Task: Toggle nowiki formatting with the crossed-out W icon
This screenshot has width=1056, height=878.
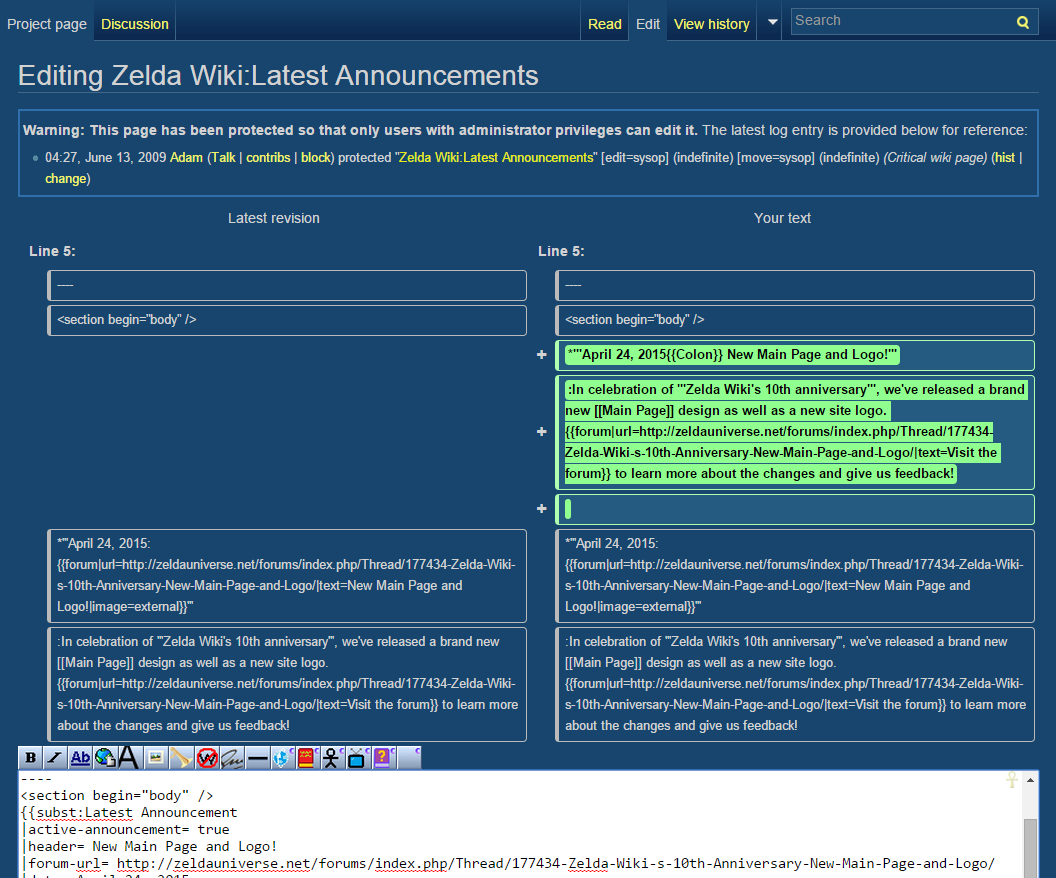Action: [207, 758]
